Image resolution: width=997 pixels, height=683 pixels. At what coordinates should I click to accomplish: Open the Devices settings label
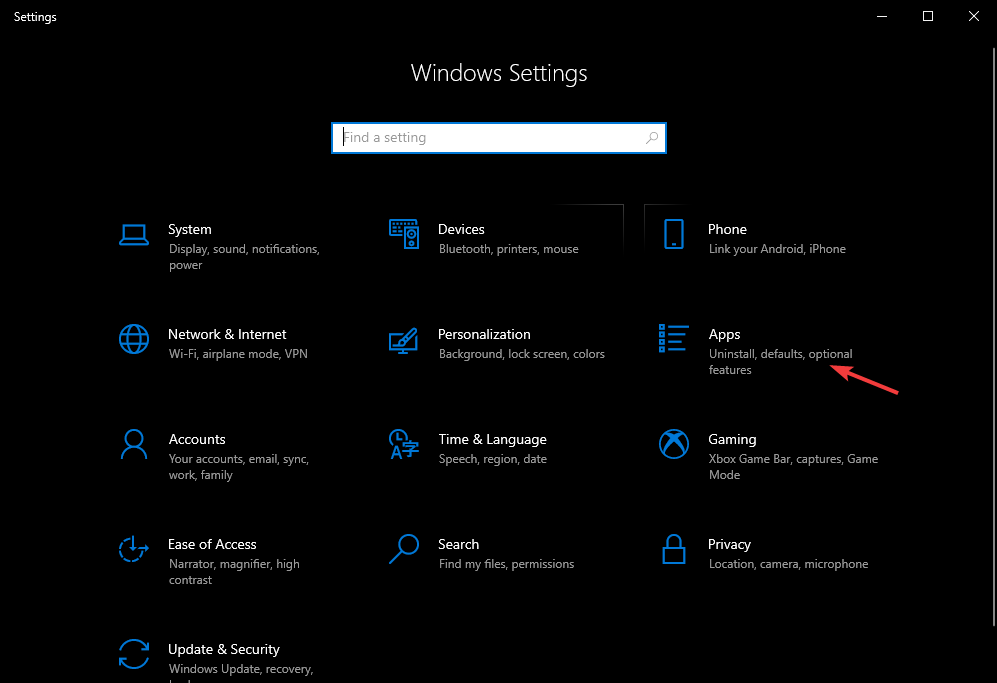[461, 229]
